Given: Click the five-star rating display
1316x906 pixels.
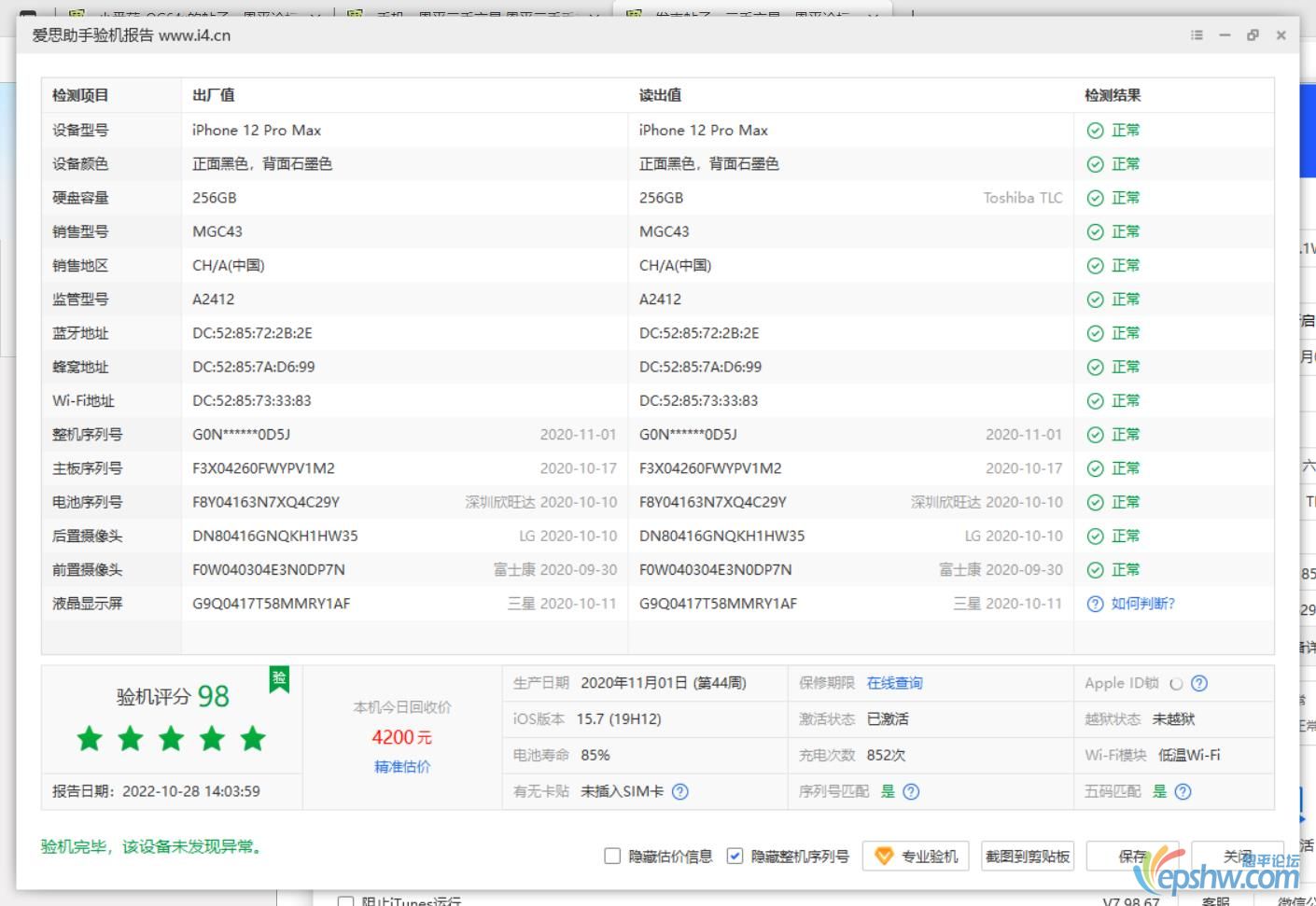Looking at the screenshot, I should pyautogui.click(x=172, y=740).
